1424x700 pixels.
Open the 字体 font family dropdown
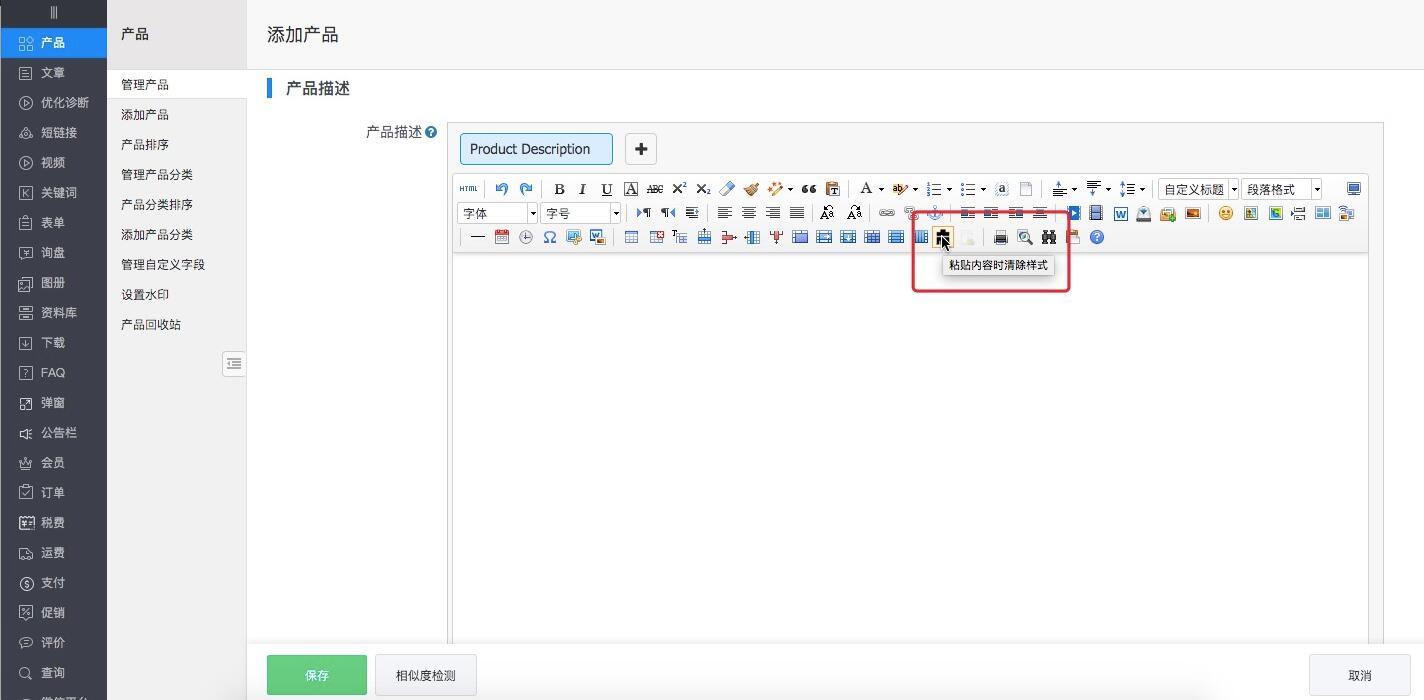pyautogui.click(x=497, y=212)
